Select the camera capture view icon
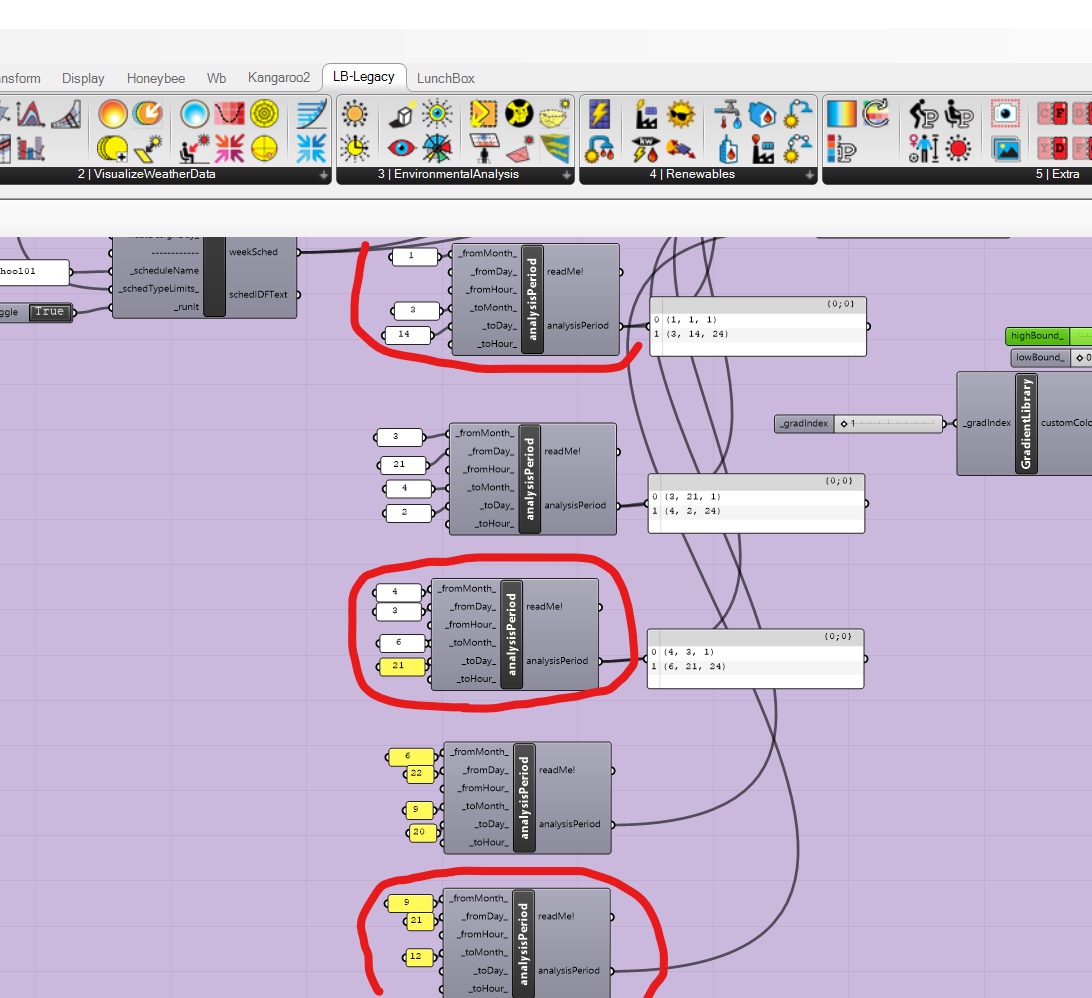 pos(1005,114)
